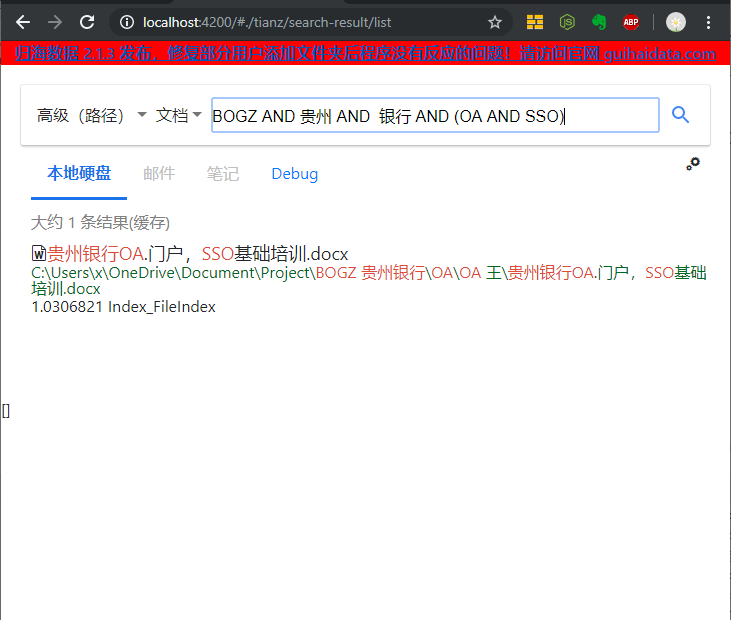This screenshot has height=620, width=731.
Task: Expand the 文档 file type dropdown
Action: point(179,116)
